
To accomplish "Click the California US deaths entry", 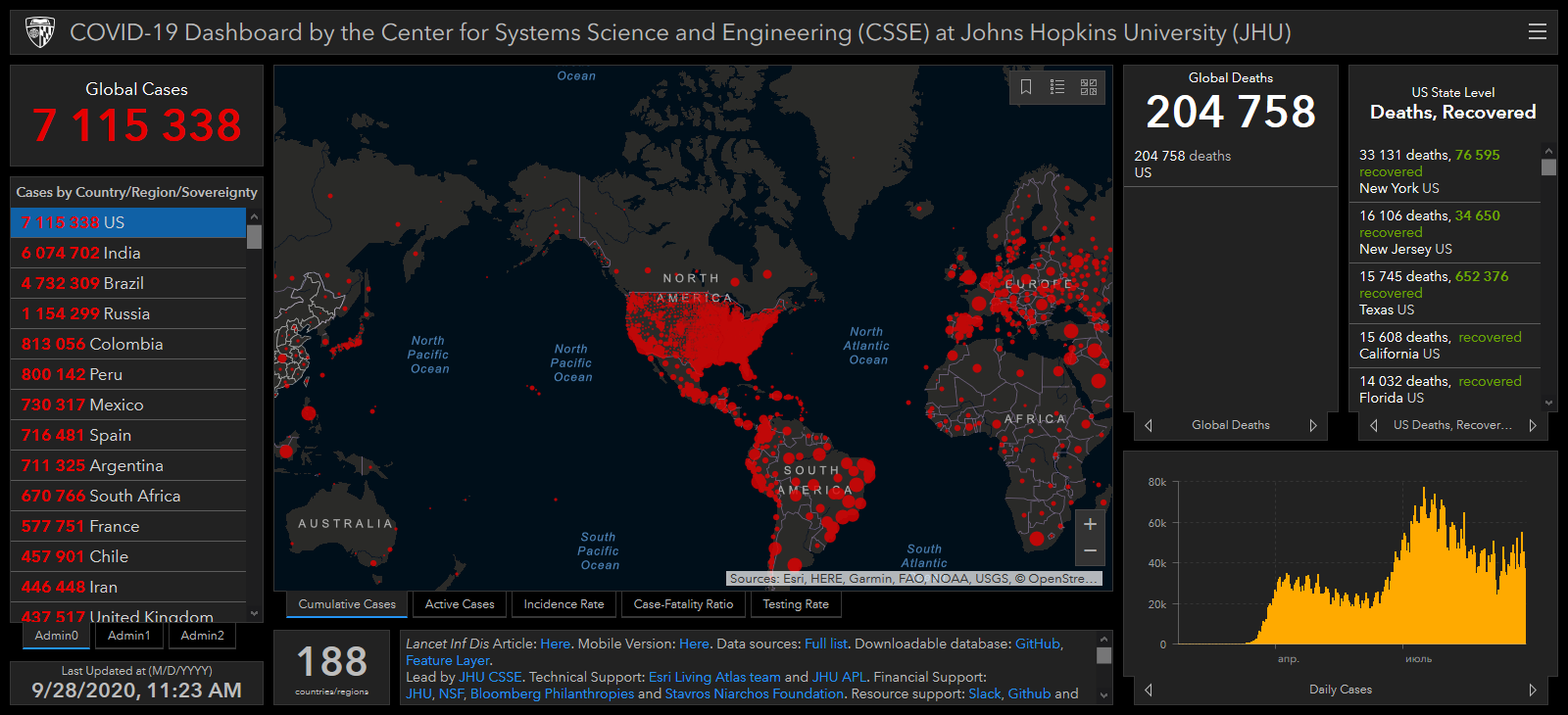I will coord(1445,346).
